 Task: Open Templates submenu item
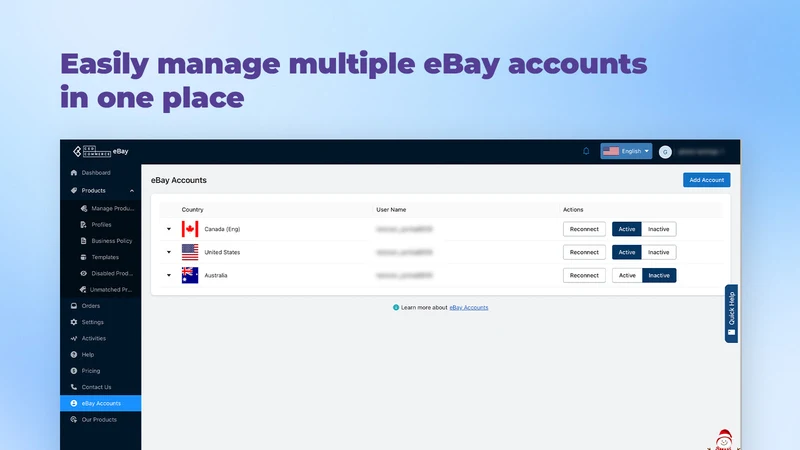tap(105, 257)
